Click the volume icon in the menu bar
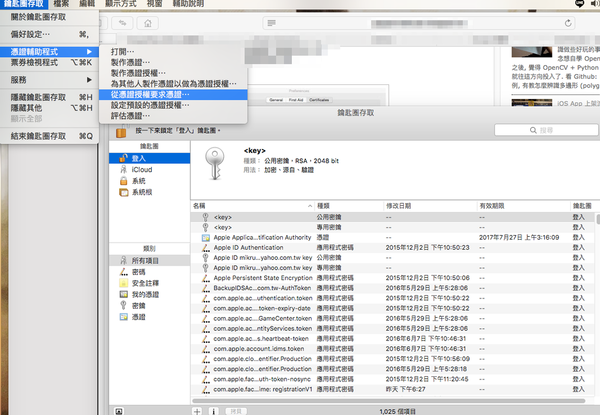Screen dimensions: 600x415 pyautogui.click(x=596, y=3)
